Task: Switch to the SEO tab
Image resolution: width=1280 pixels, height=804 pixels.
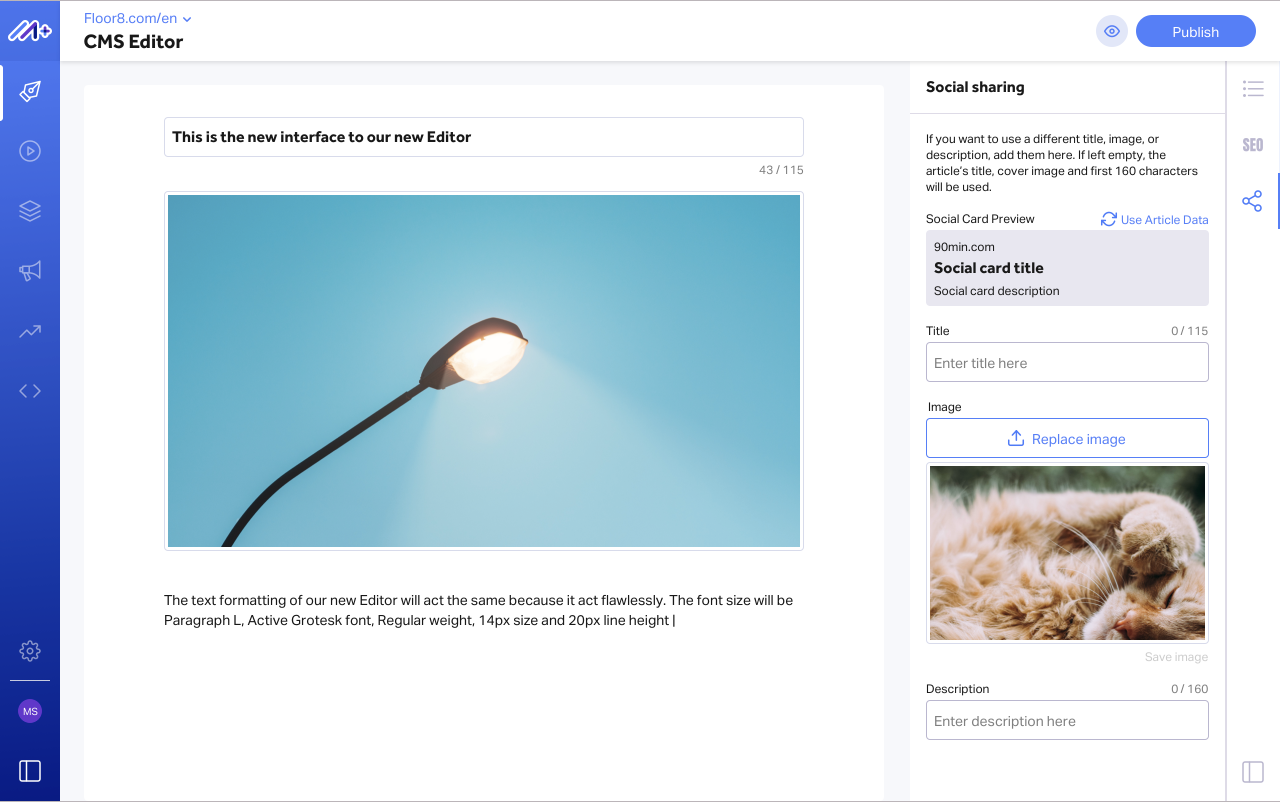Action: click(x=1253, y=145)
